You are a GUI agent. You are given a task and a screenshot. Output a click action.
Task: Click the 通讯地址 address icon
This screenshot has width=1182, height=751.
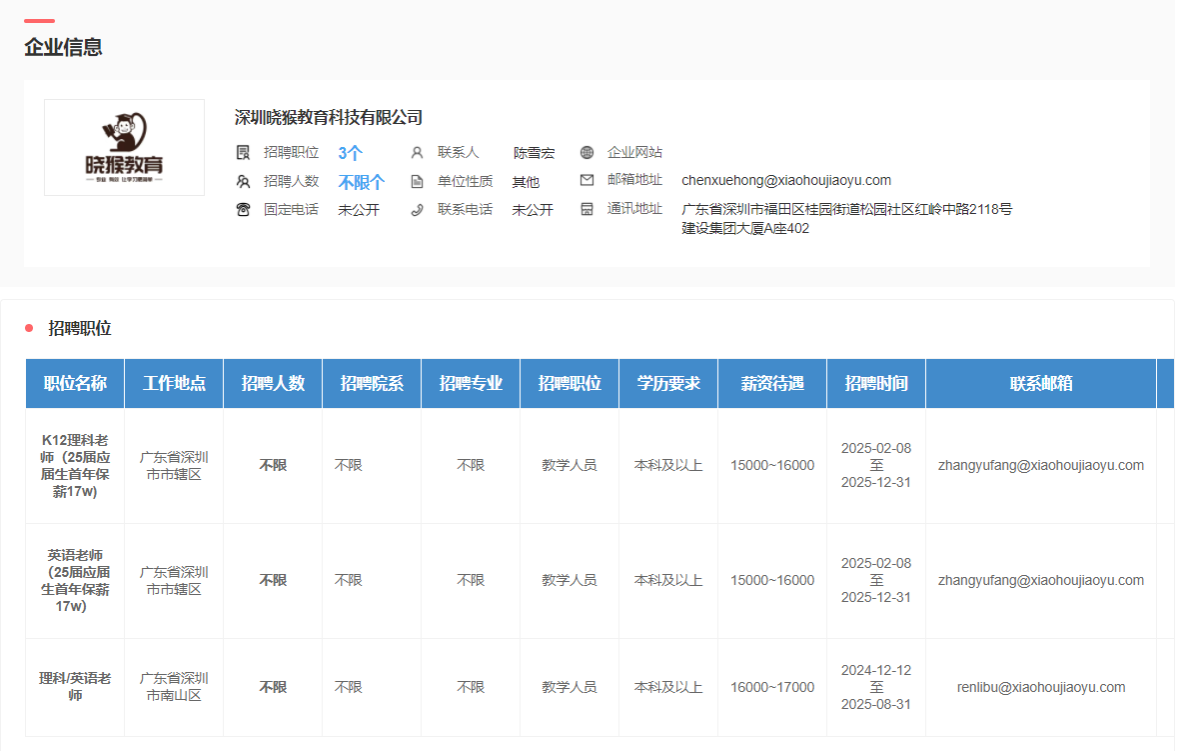point(587,210)
